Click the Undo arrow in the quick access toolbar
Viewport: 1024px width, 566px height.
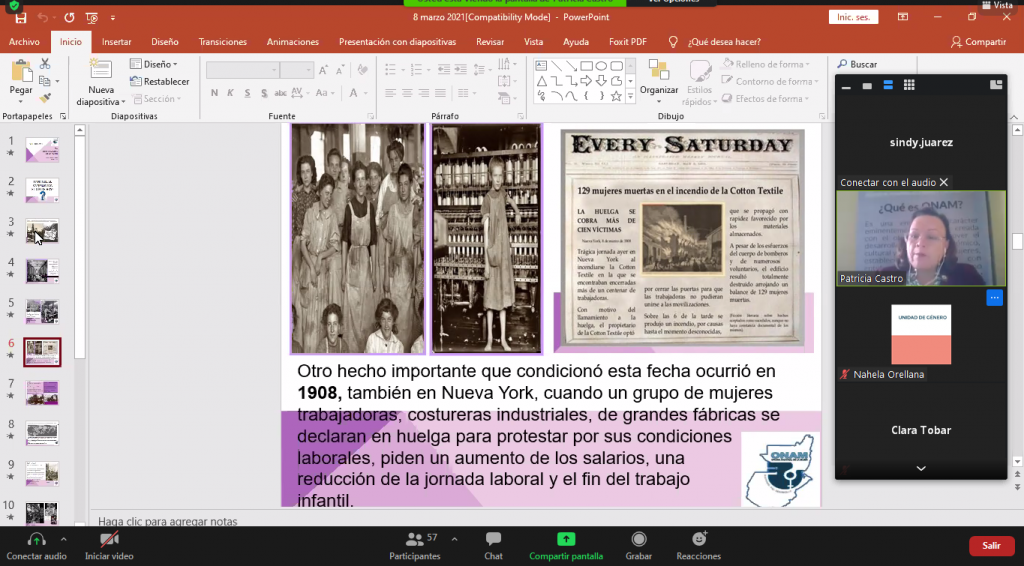[x=43, y=18]
